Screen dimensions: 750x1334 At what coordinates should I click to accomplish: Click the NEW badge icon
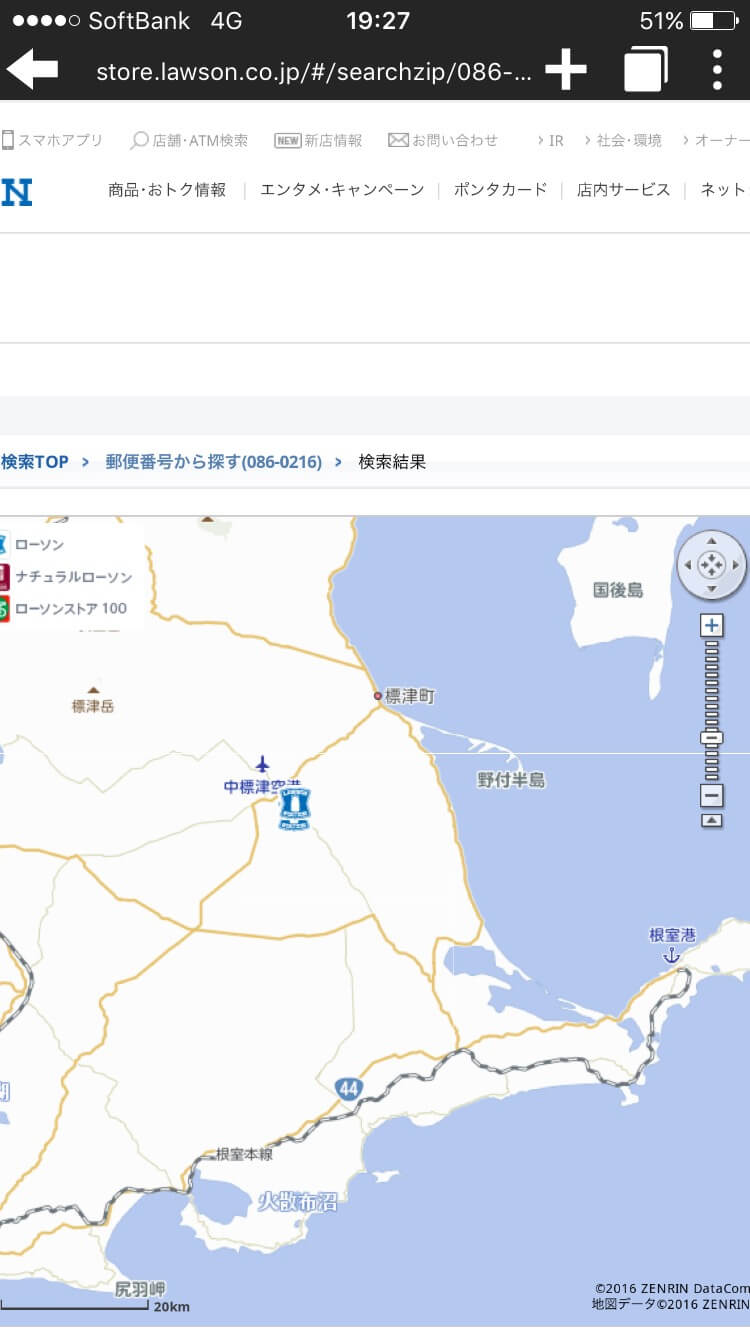[288, 141]
